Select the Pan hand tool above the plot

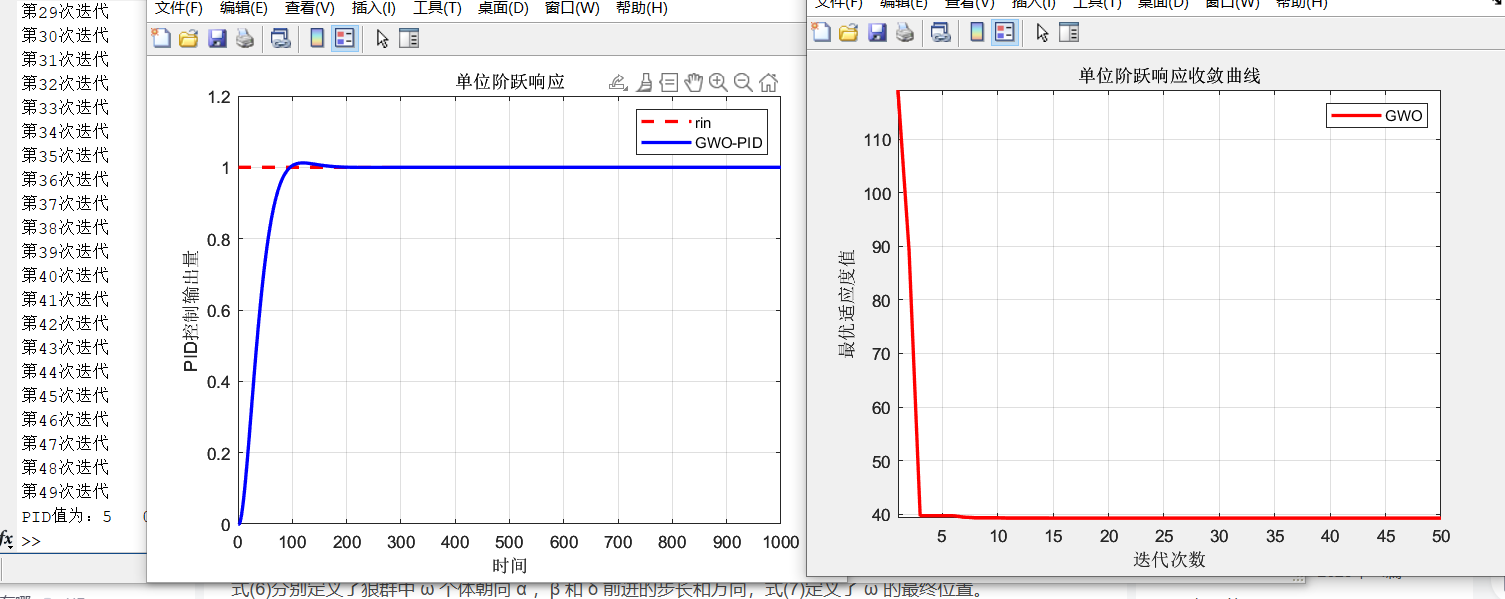[693, 82]
